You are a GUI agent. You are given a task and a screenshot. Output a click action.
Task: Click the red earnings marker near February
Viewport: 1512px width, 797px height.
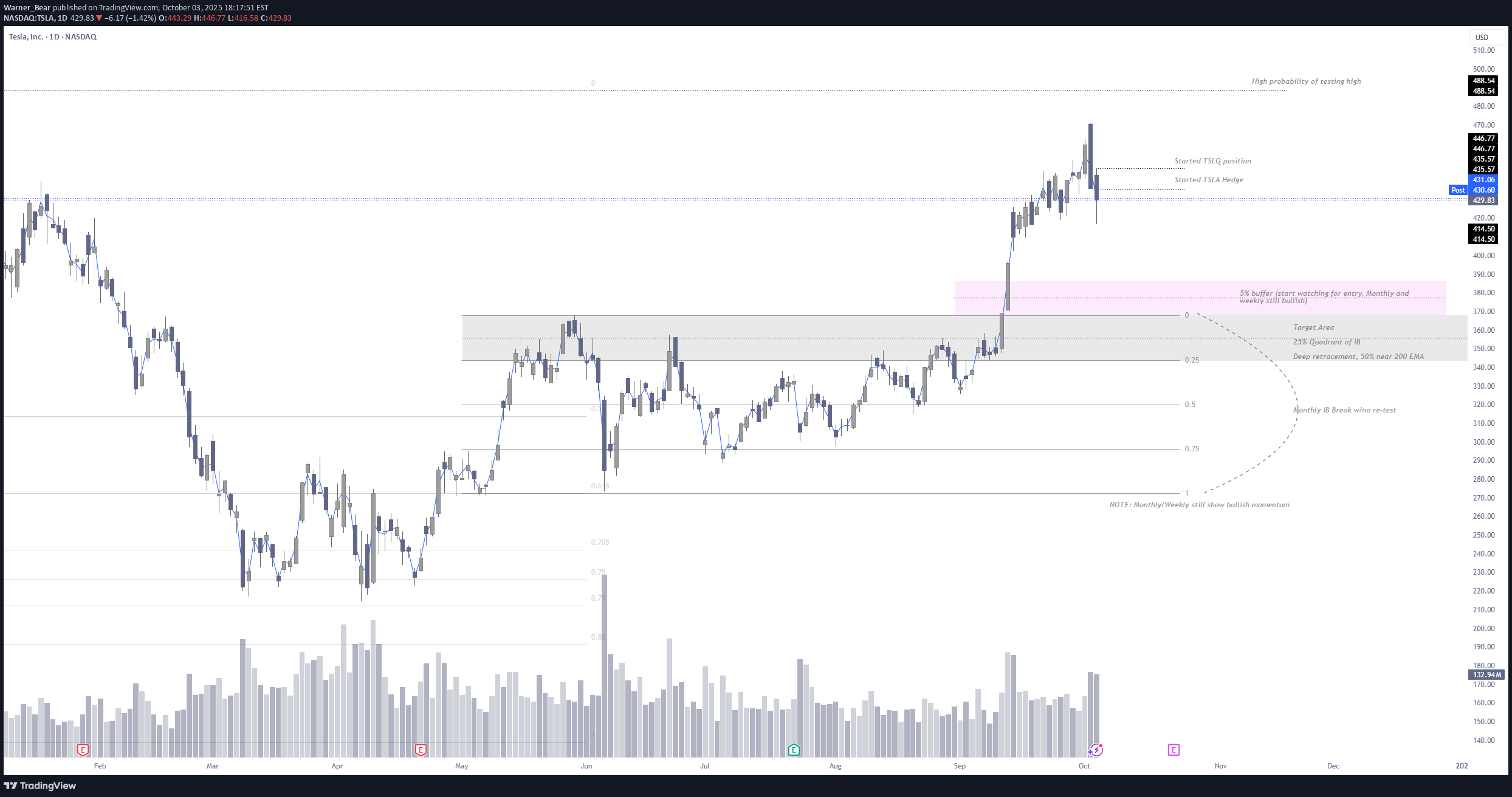pos(83,750)
